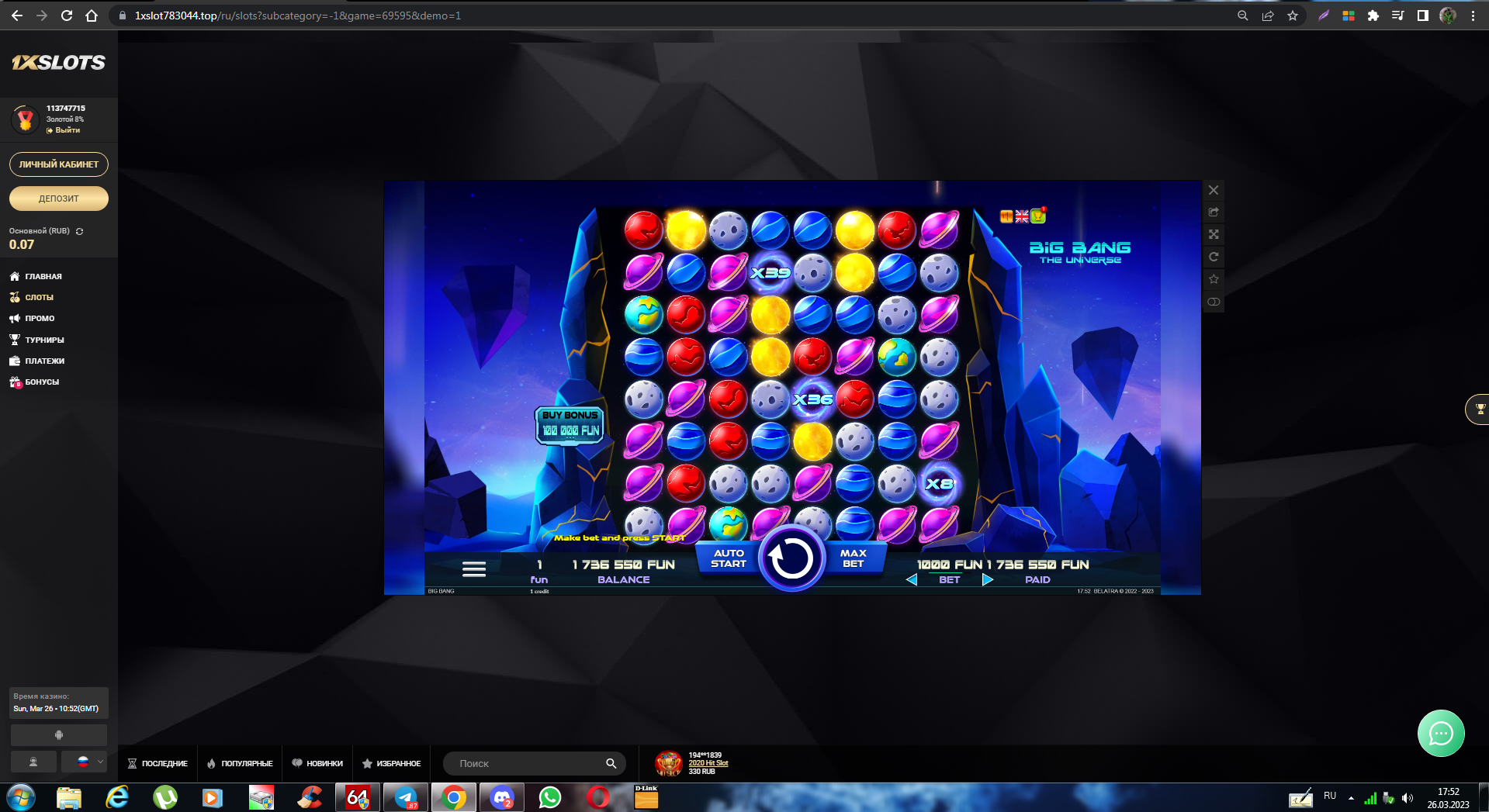Click MAX BET button

[854, 558]
